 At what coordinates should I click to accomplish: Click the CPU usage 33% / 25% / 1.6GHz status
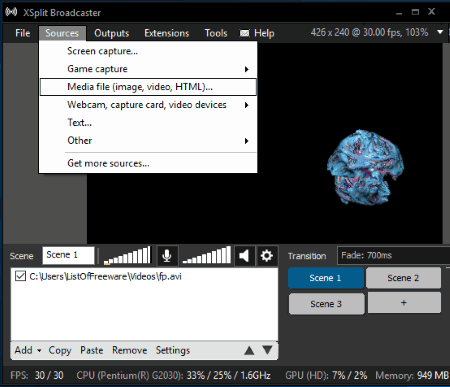(173, 376)
